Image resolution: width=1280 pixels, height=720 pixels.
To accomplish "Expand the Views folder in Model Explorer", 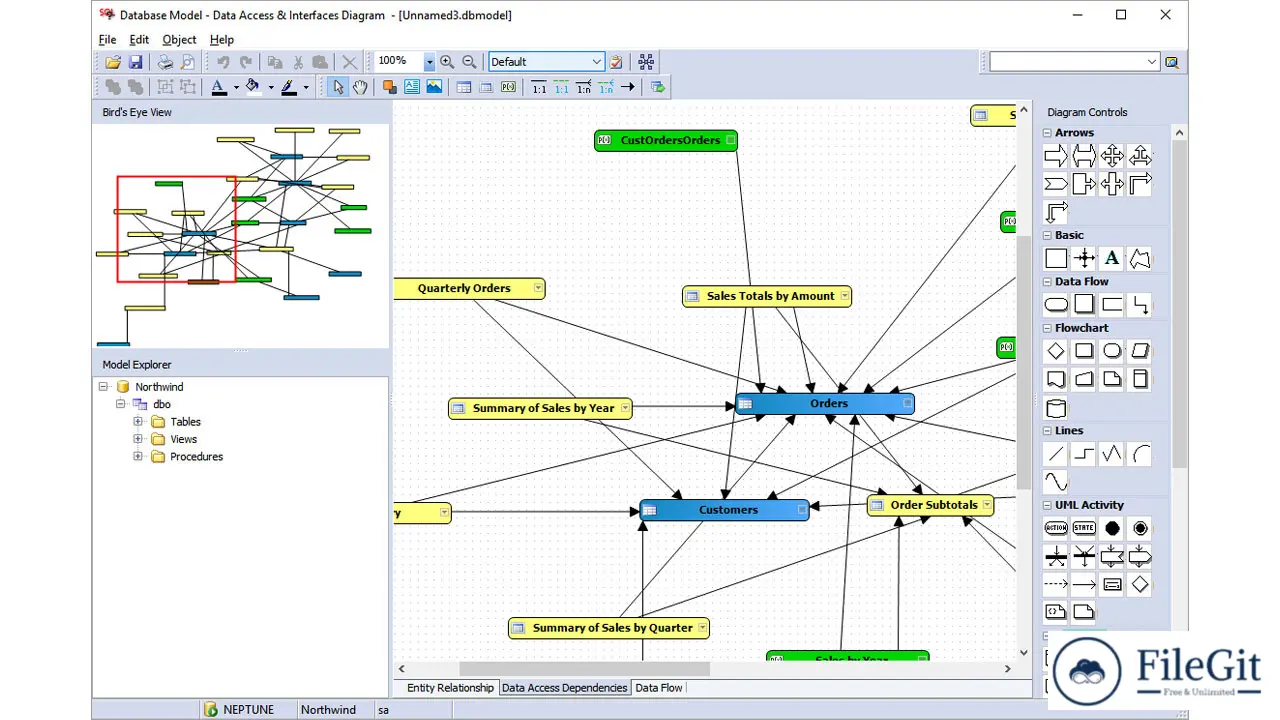I will pyautogui.click(x=138, y=439).
